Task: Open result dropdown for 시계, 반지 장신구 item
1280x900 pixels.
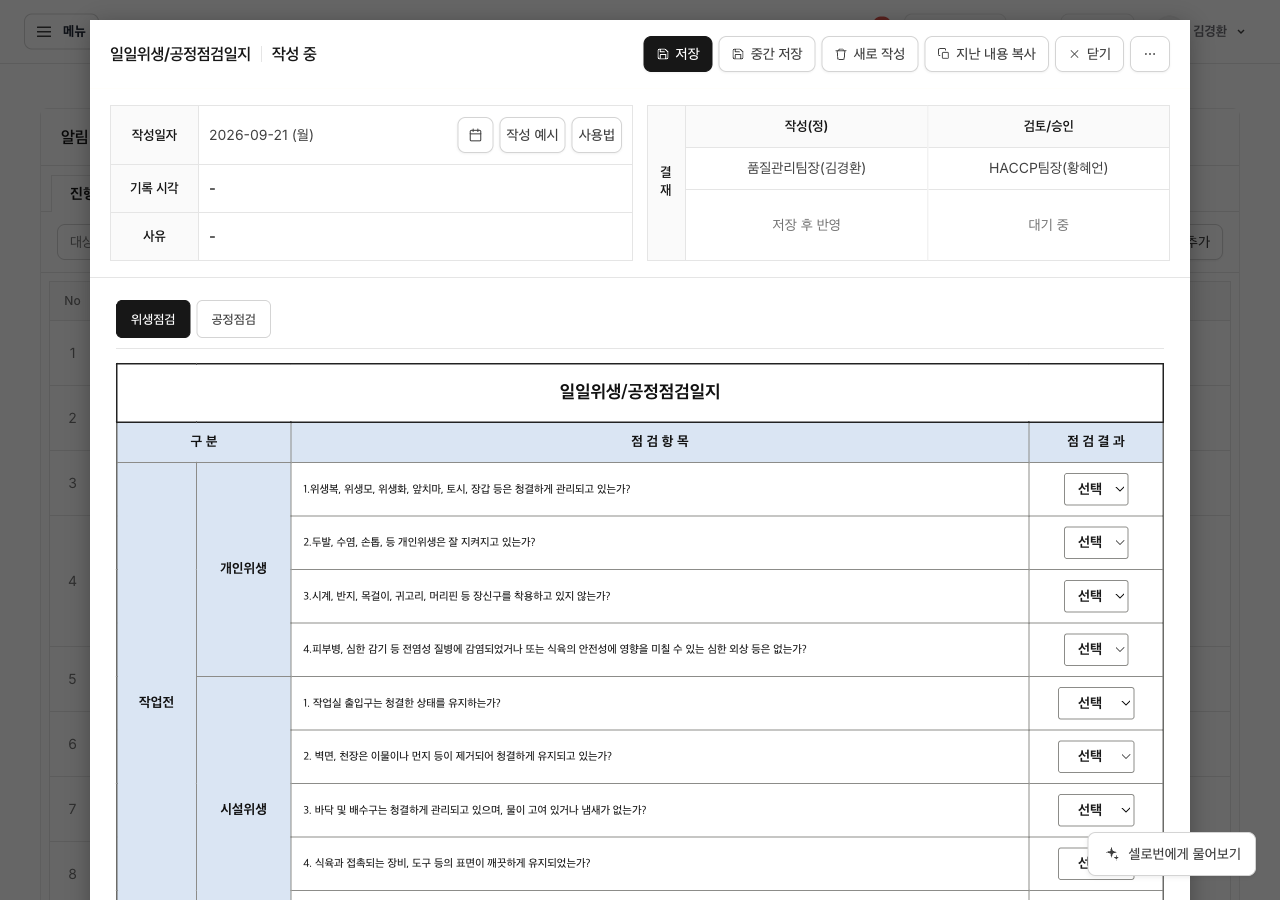Action: (1096, 596)
